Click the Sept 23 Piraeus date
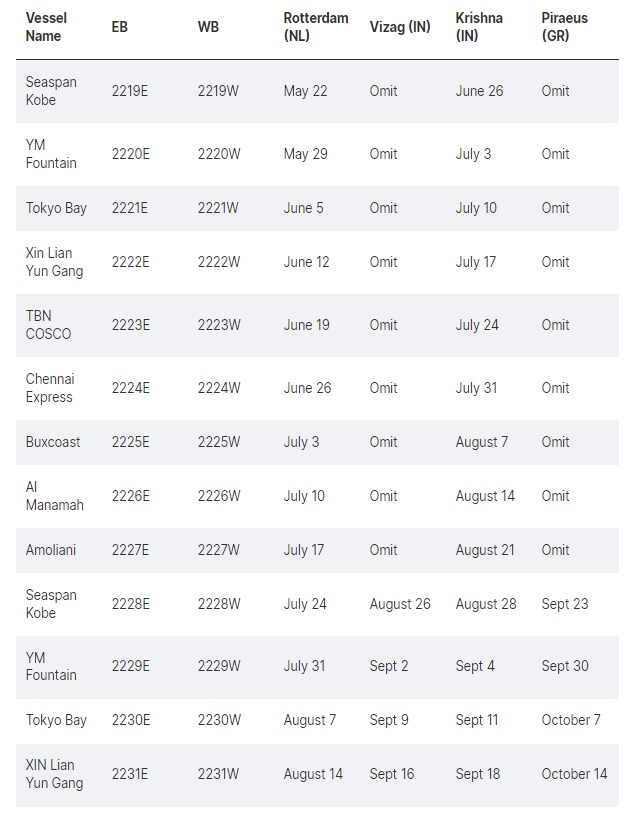This screenshot has height=815, width=635. 565,604
